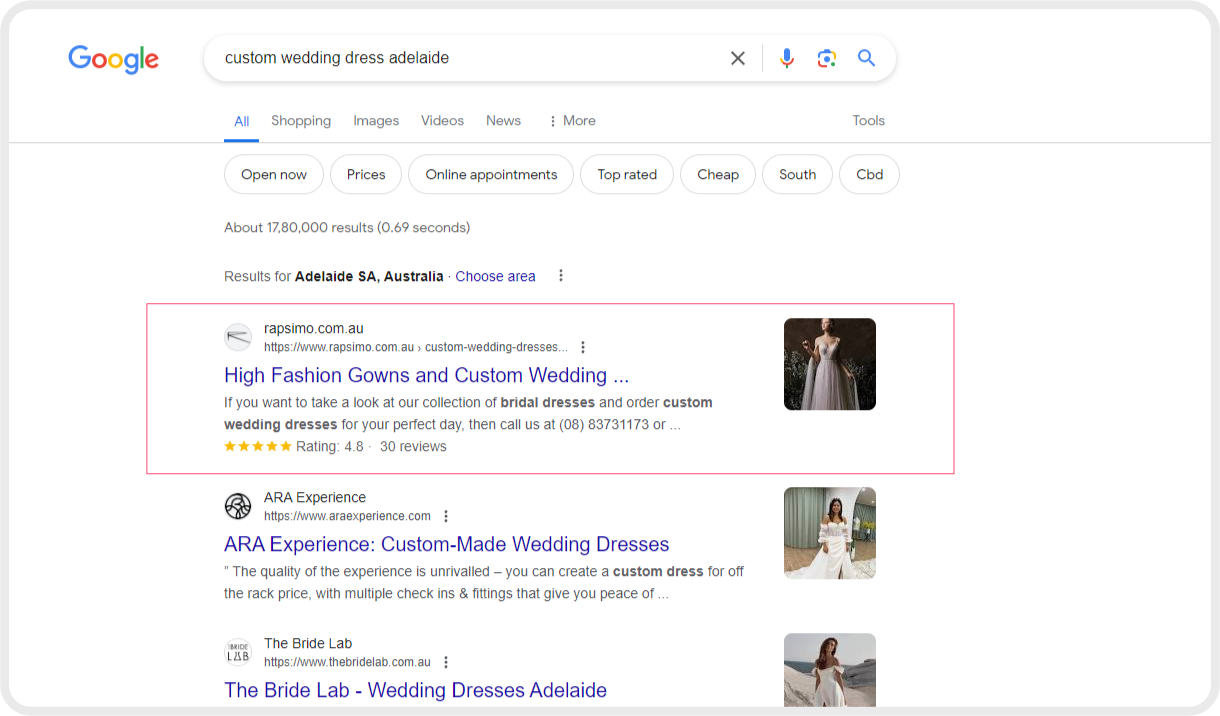Click the thebridelab.com.au URL line

tap(347, 662)
